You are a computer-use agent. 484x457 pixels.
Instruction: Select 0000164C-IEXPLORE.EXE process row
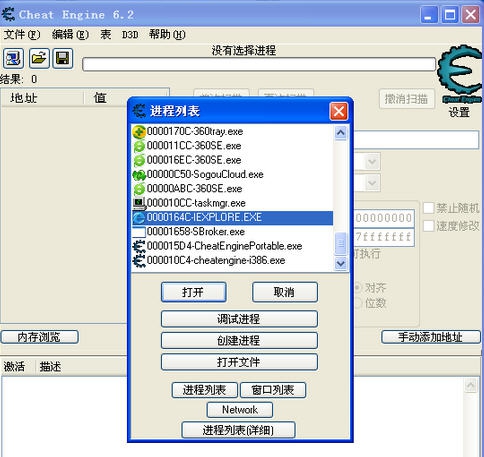232,218
